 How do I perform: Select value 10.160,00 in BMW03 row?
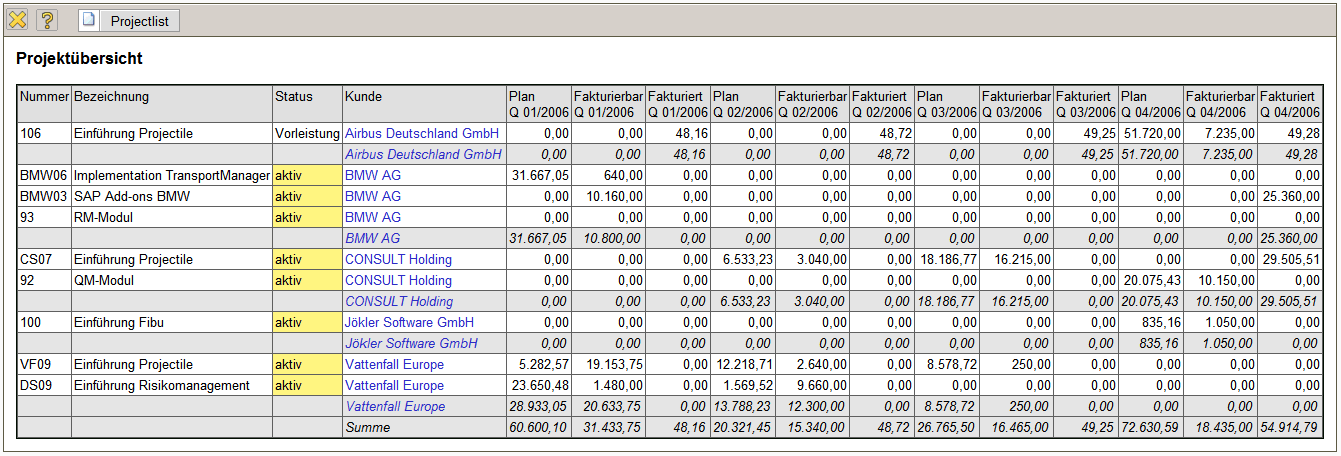(x=608, y=196)
